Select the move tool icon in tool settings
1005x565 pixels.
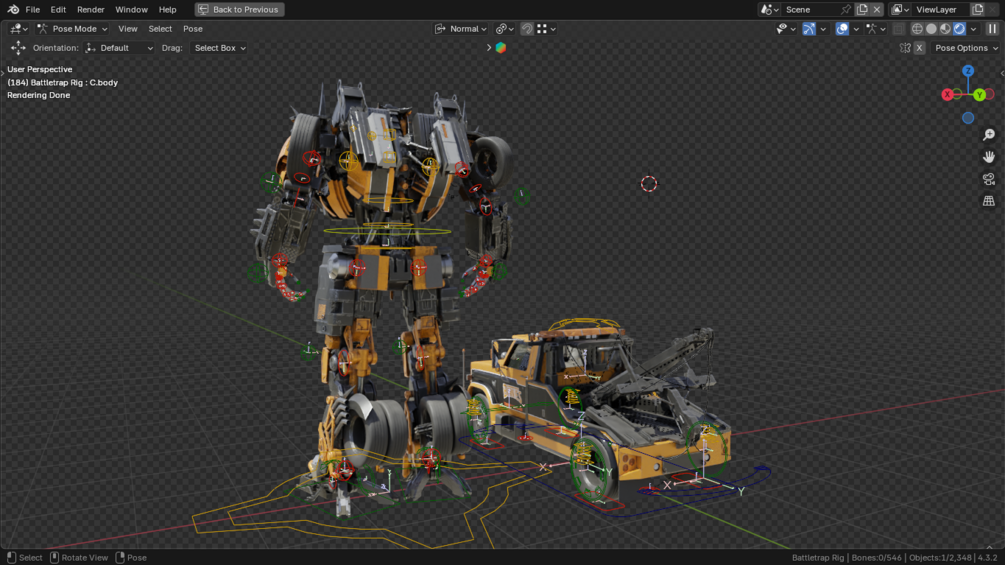[x=18, y=48]
